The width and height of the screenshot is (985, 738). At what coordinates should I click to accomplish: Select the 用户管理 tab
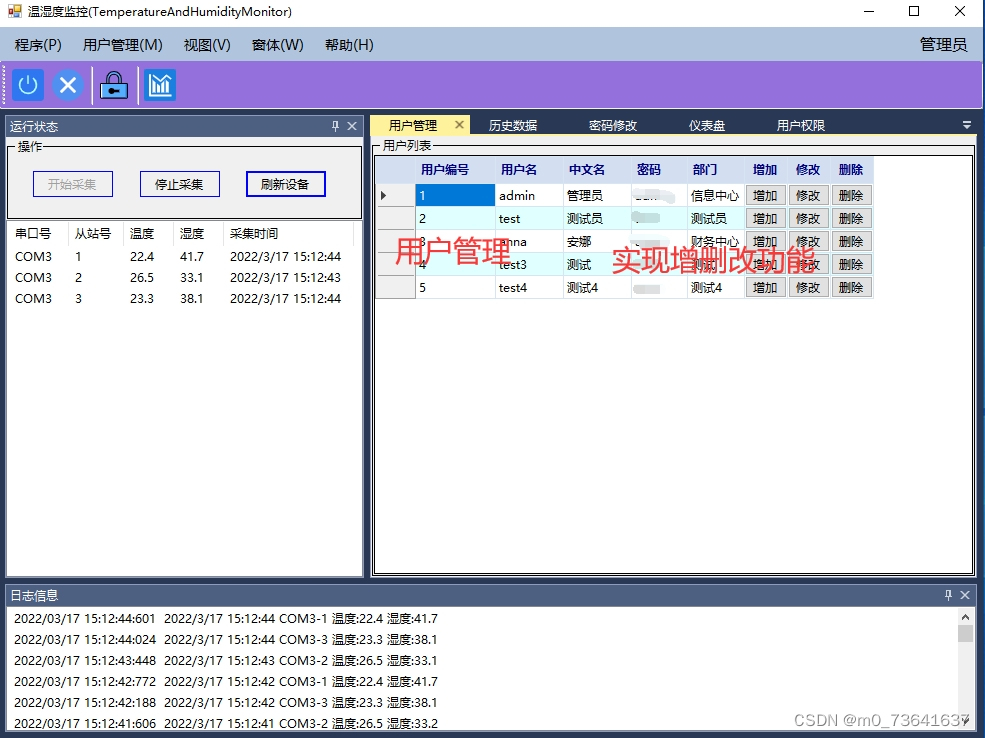click(x=413, y=126)
